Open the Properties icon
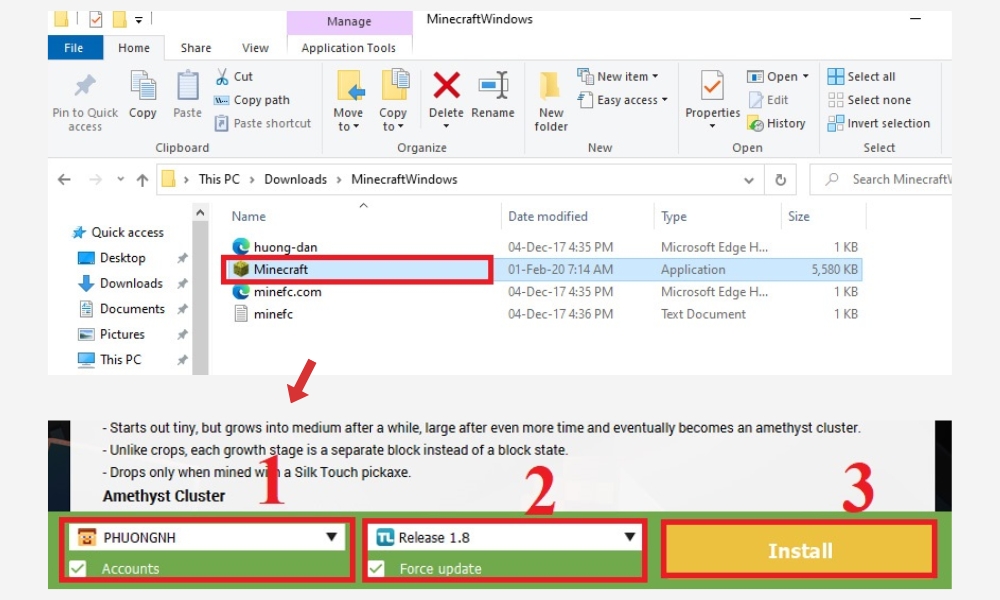Image resolution: width=1000 pixels, height=600 pixels. pyautogui.click(x=712, y=86)
